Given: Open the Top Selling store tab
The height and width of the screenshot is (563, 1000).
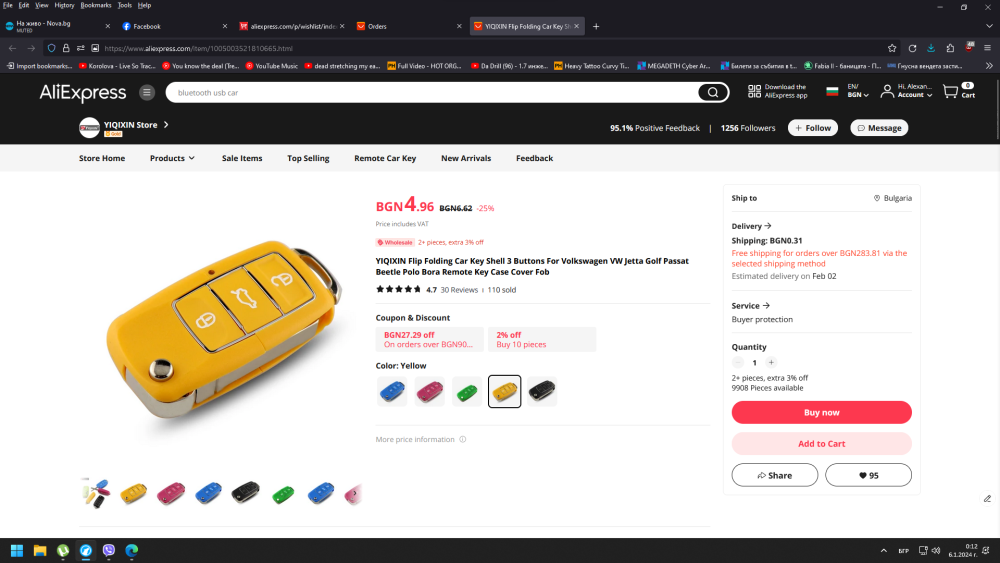Looking at the screenshot, I should 308,158.
